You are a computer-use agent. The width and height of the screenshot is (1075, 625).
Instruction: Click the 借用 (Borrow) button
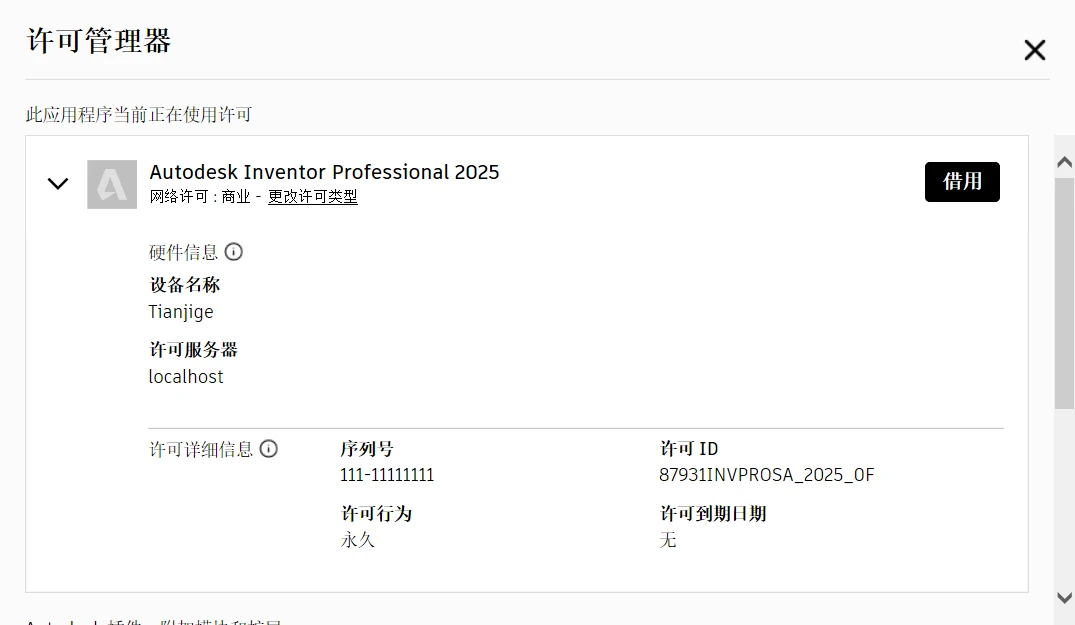click(962, 182)
